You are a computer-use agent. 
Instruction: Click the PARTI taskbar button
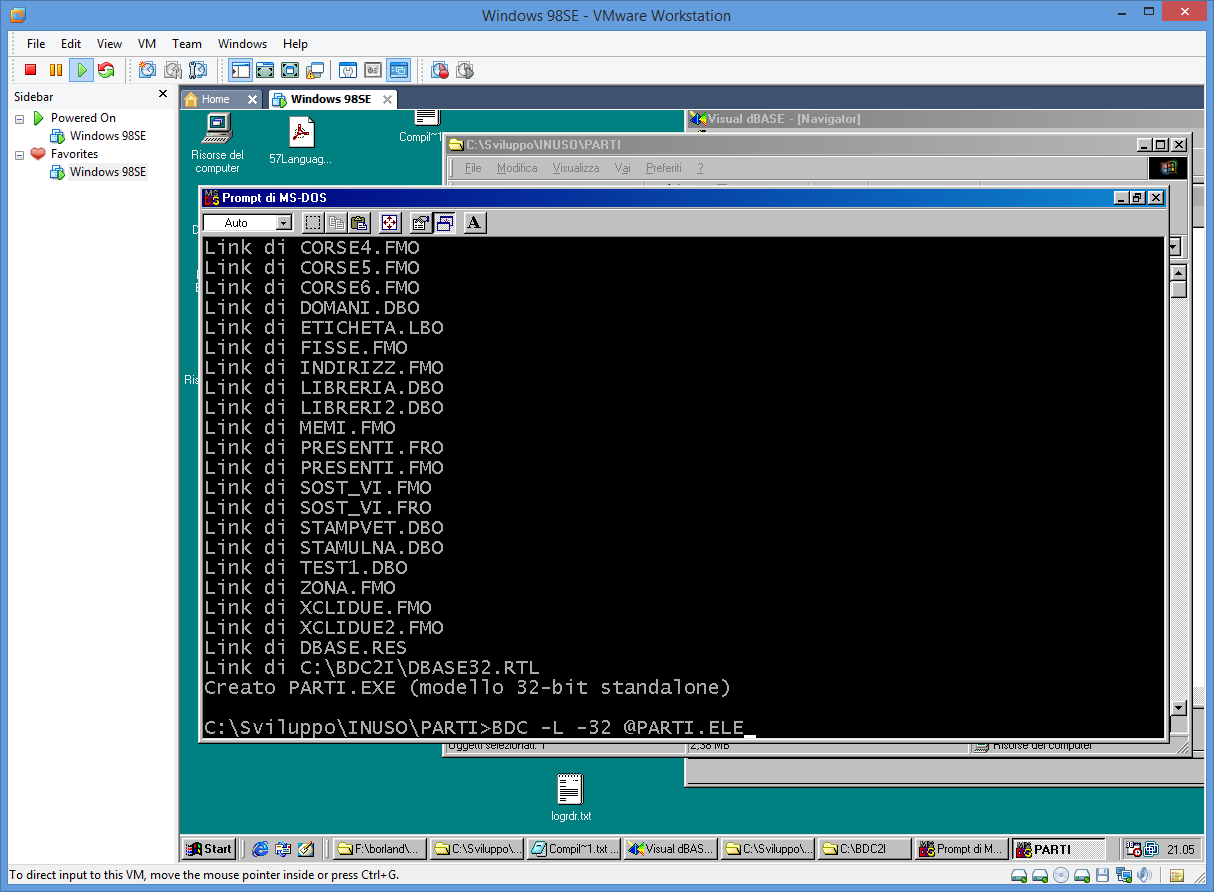(x=1058, y=849)
